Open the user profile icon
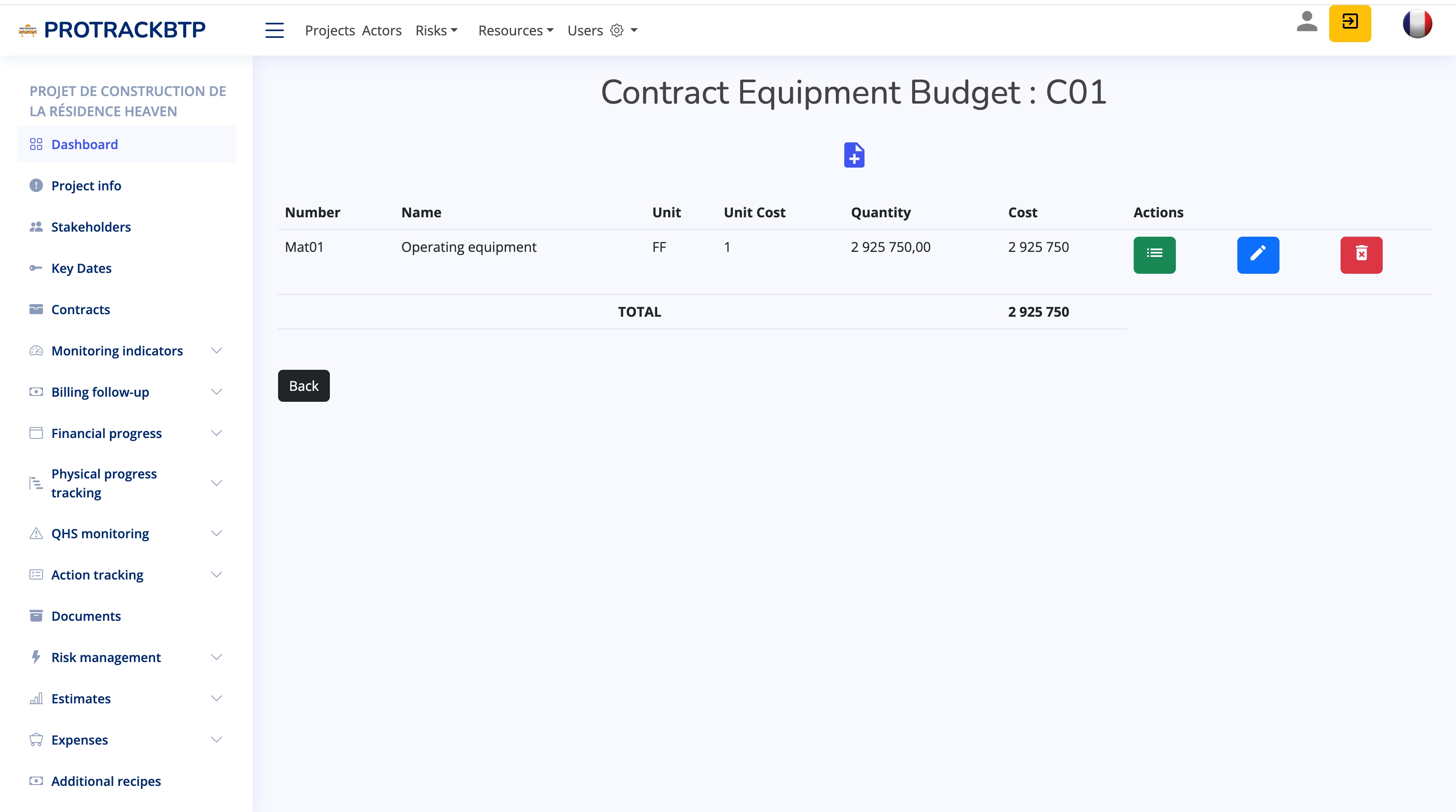 coord(1307,22)
